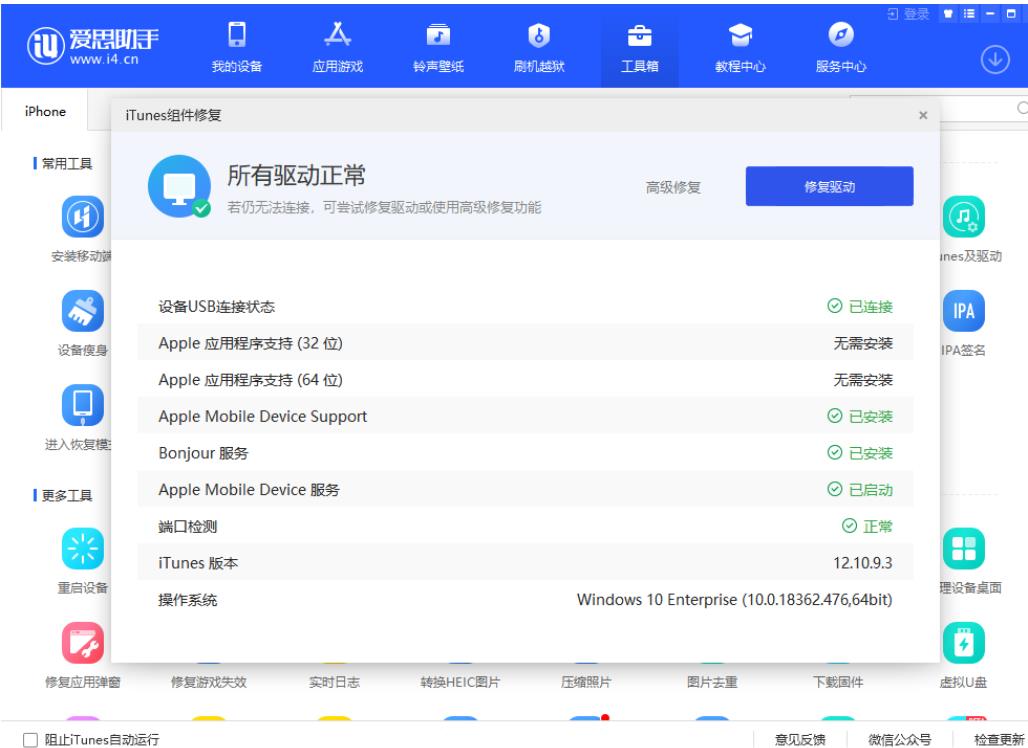The height and width of the screenshot is (748, 1028).
Task: Open 意见反馈 feedback link
Action: pos(801,740)
